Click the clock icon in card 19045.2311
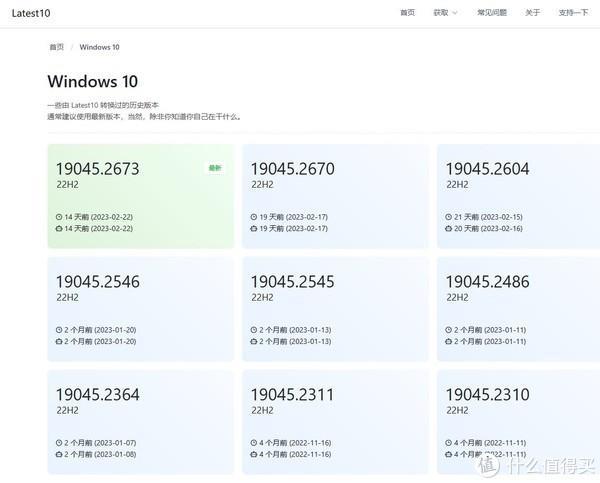The height and width of the screenshot is (483, 600). [x=254, y=443]
